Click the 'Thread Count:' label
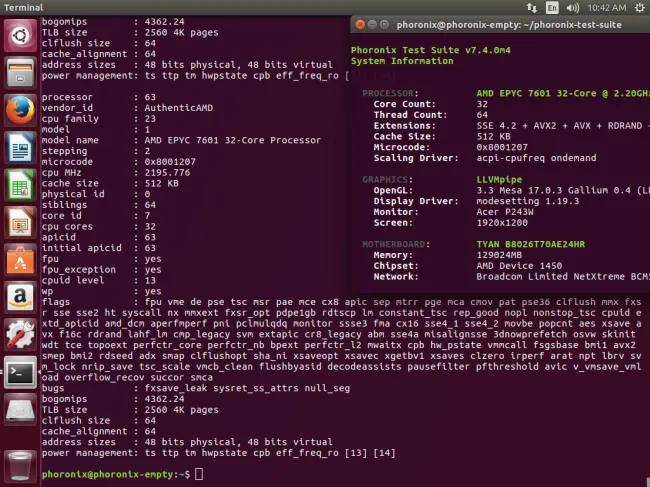Viewport: 650px width, 487px height. [x=410, y=115]
